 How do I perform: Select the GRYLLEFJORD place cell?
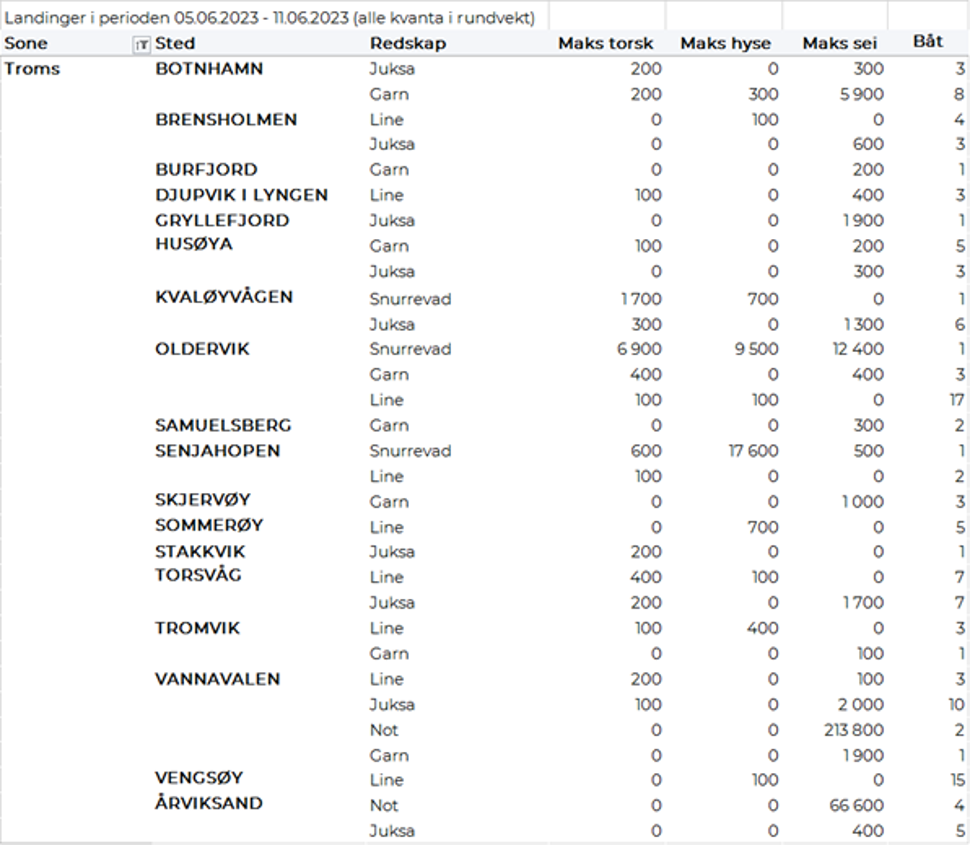[x=222, y=220]
